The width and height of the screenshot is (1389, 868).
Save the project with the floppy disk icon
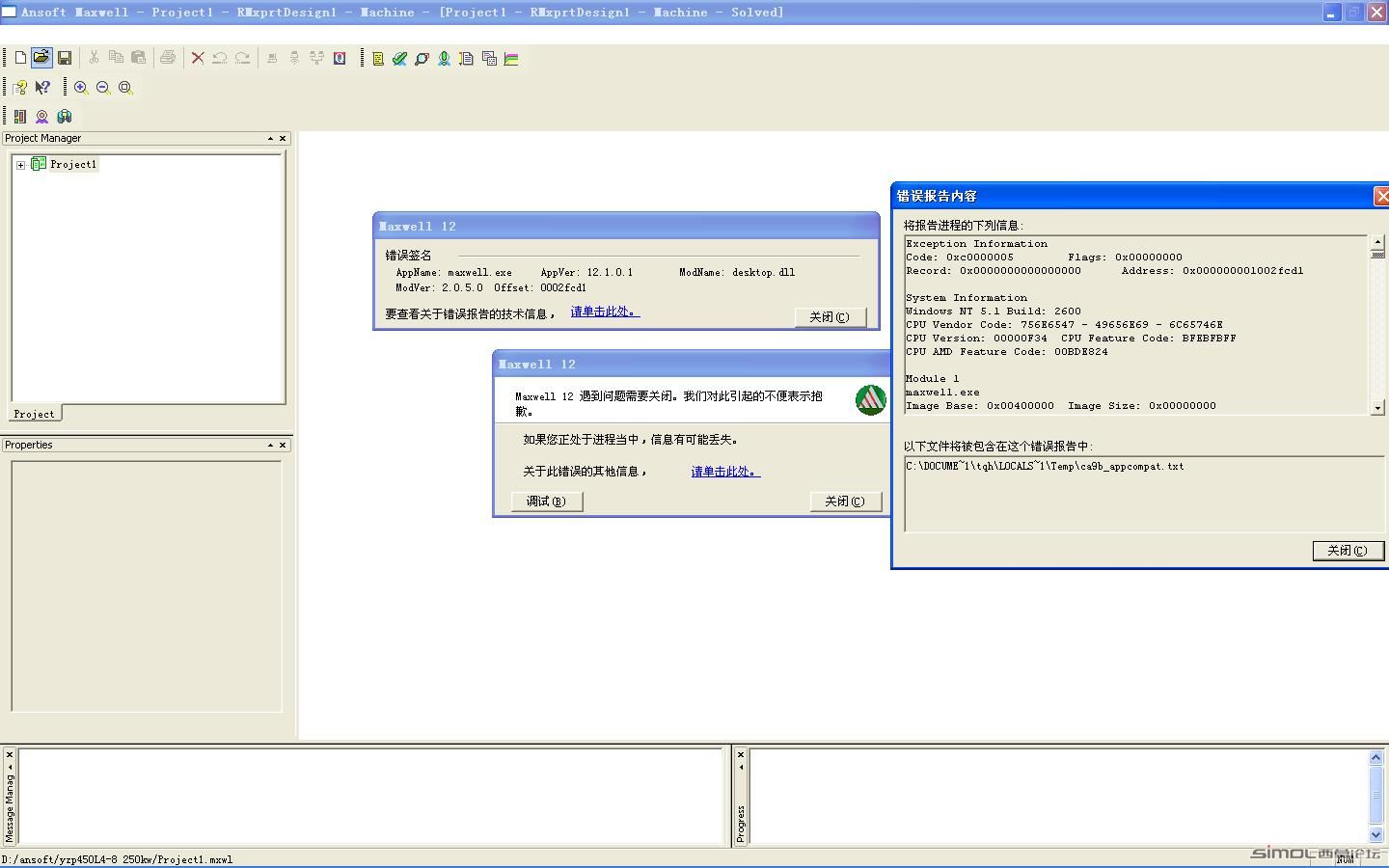tap(65, 58)
